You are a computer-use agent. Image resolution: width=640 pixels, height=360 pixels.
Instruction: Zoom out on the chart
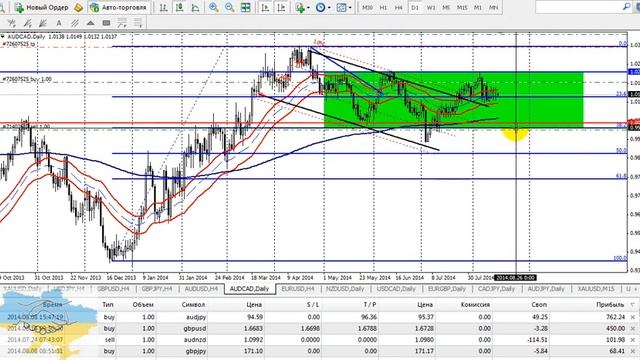tap(229, 7)
